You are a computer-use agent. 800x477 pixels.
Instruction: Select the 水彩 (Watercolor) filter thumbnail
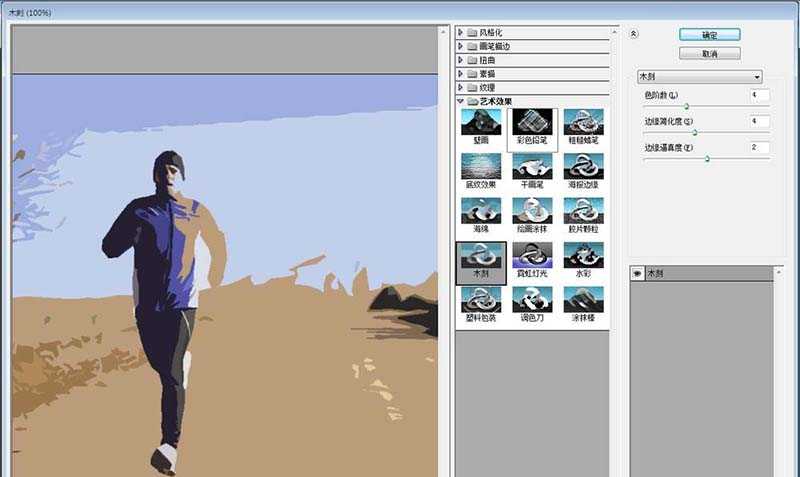pyautogui.click(x=582, y=259)
